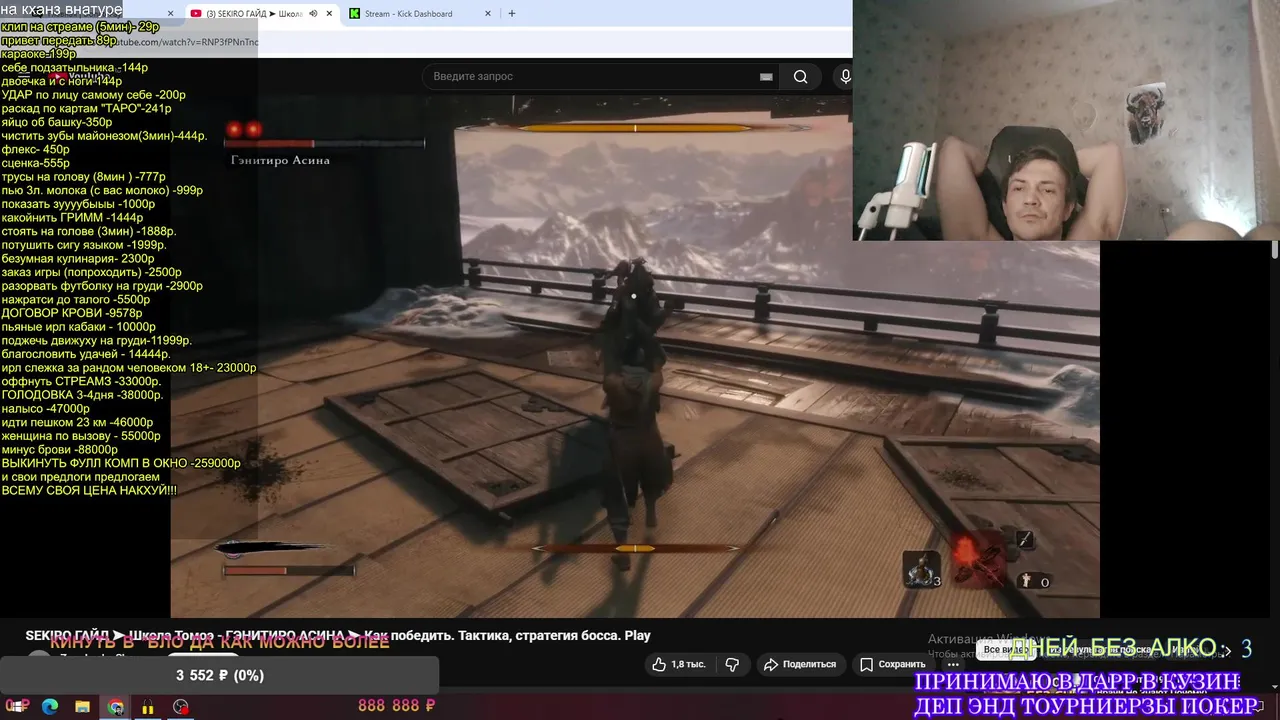Dislike the YouTube video
The image size is (1280, 720).
click(732, 664)
